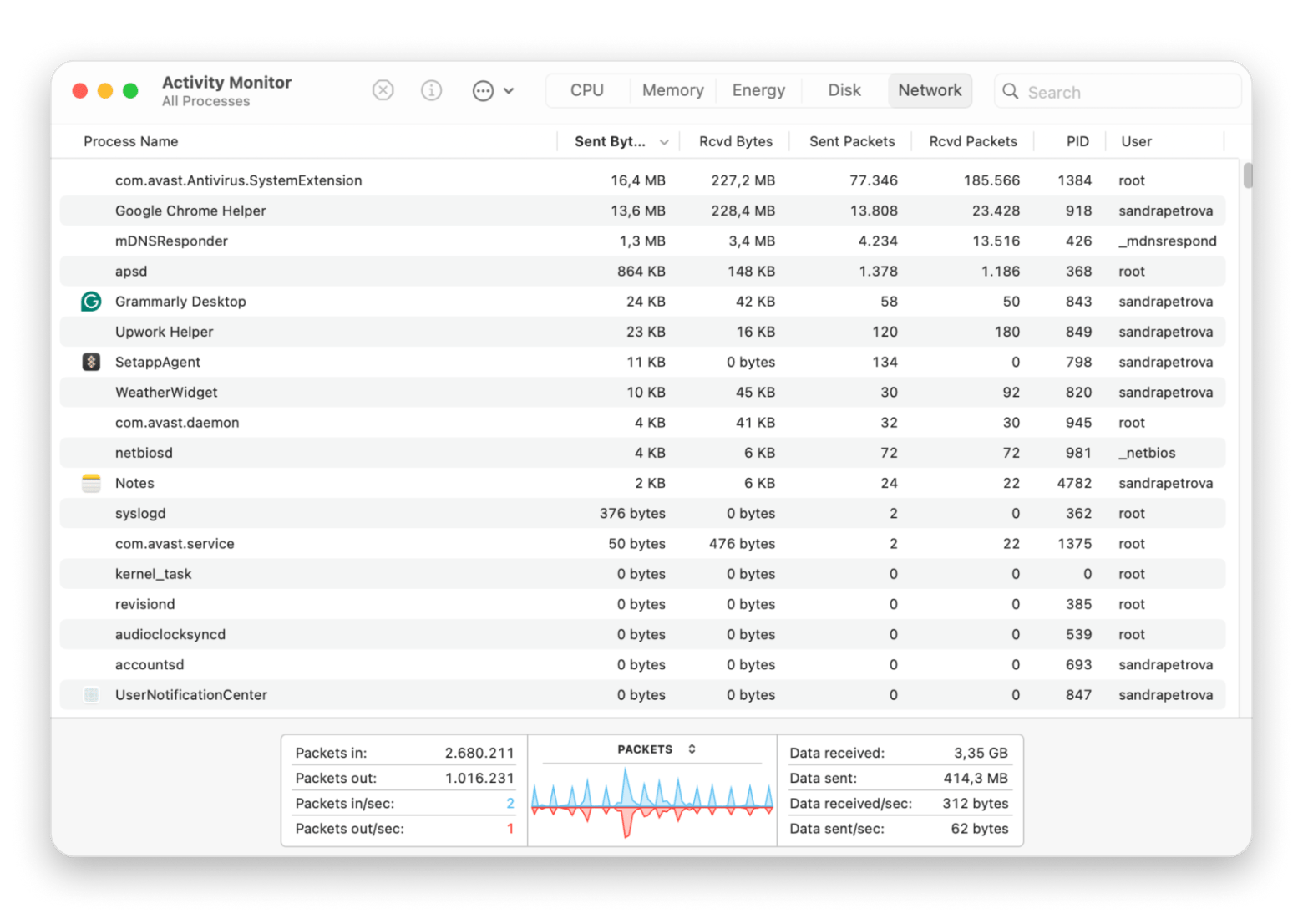Expand the dropdown chevron beside ellipsis button
The image size is (1303, 924).
[x=509, y=91]
